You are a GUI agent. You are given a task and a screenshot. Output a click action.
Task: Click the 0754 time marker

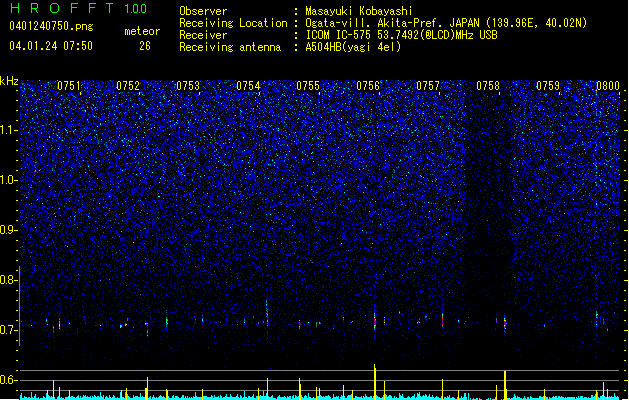248,85
